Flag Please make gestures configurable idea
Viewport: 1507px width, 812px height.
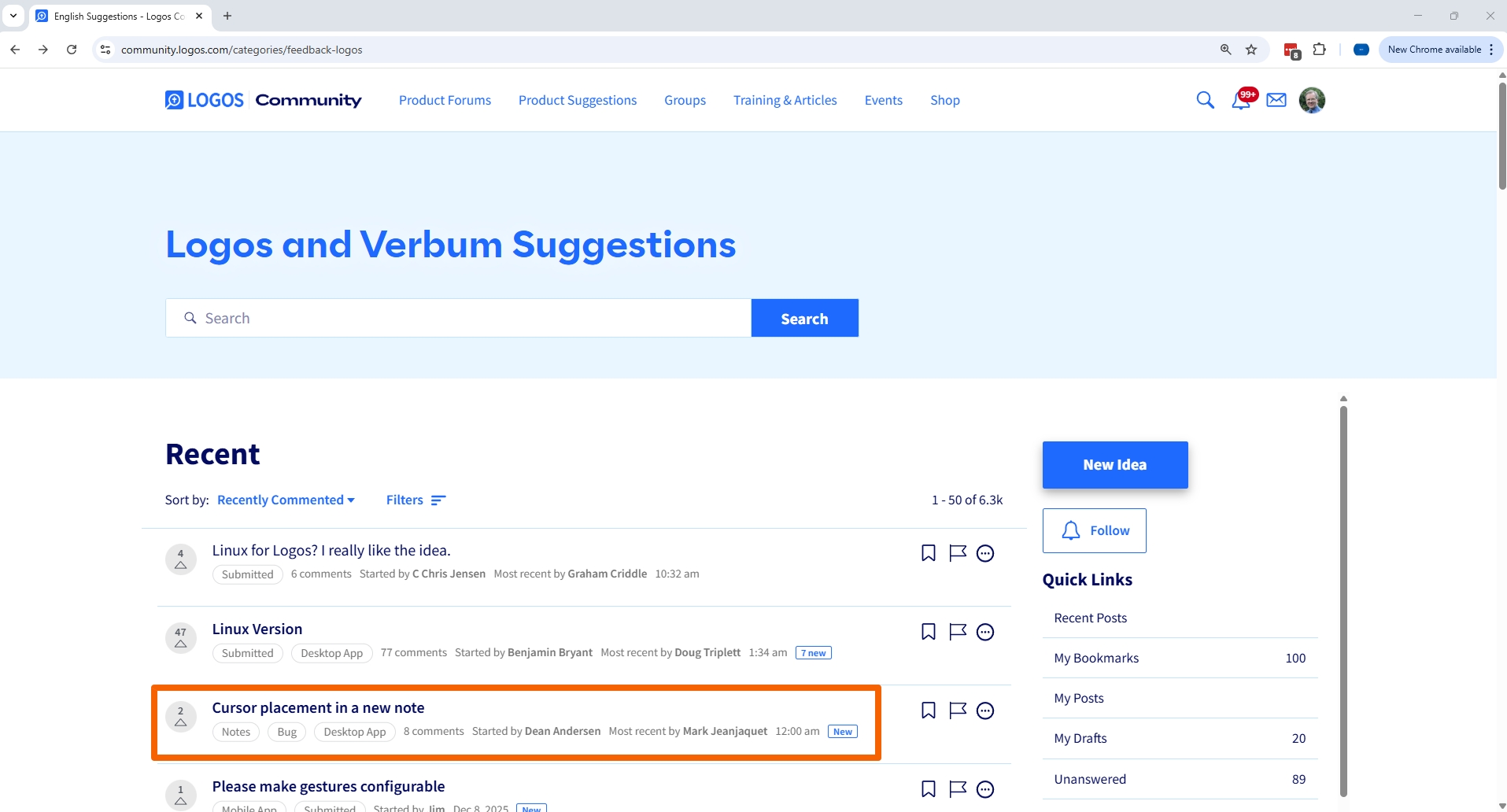click(958, 789)
